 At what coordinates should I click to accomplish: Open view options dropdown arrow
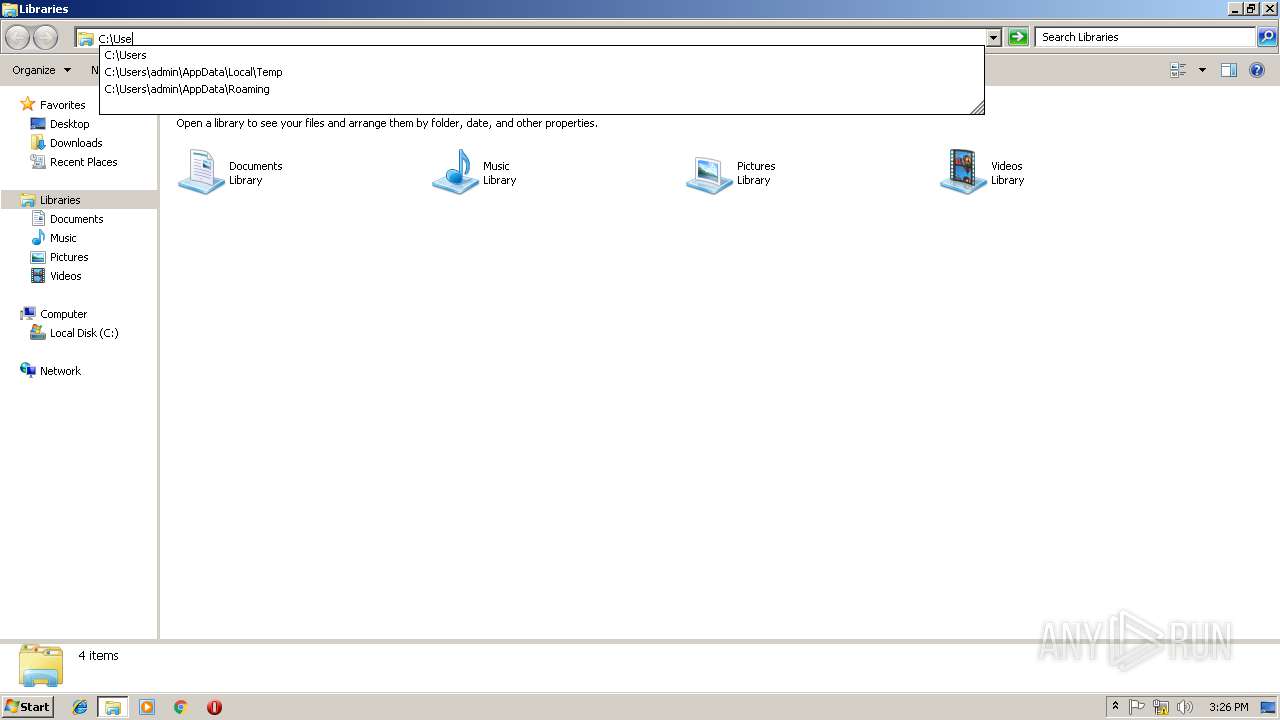coord(1202,70)
